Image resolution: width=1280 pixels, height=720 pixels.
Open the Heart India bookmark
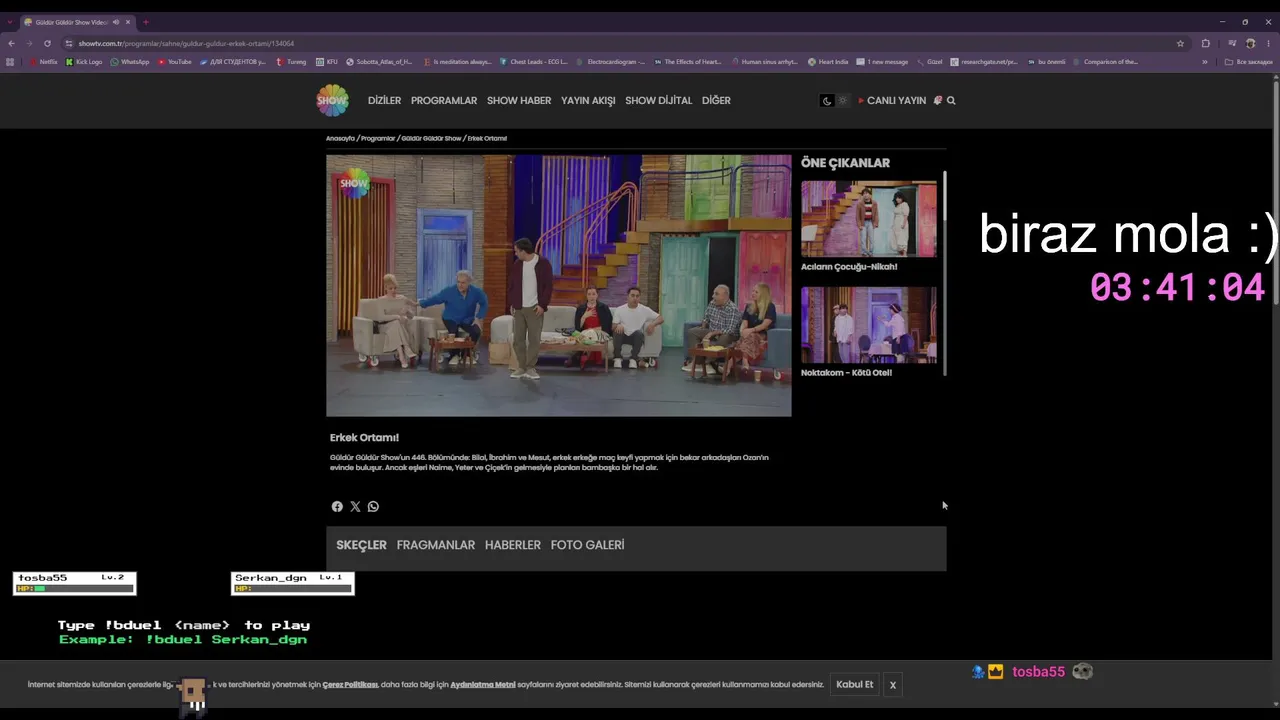(828, 62)
